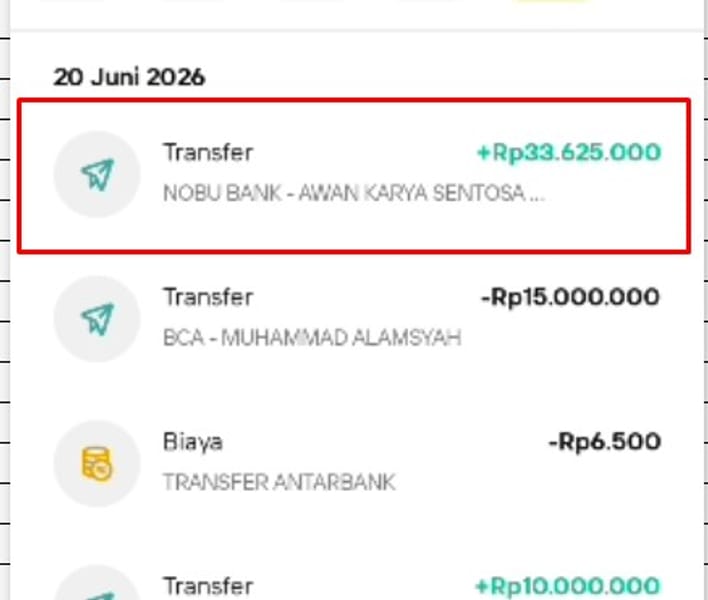The width and height of the screenshot is (708, 600).
Task: Select the yellow coin stack Biaya icon
Action: 97,464
